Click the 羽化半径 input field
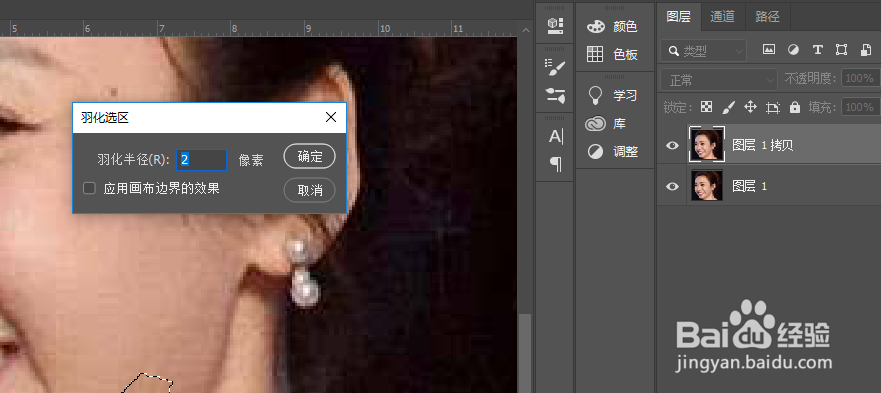The image size is (881, 393). (x=202, y=160)
